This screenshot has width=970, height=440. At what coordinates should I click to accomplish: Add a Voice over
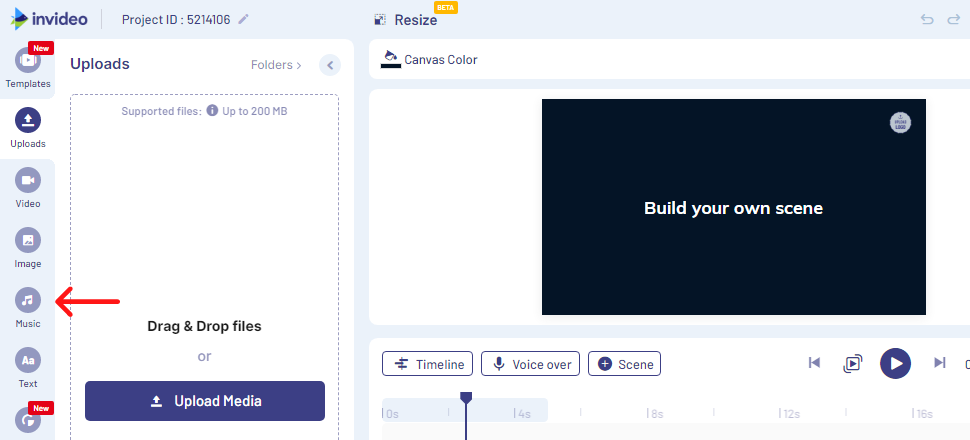530,364
